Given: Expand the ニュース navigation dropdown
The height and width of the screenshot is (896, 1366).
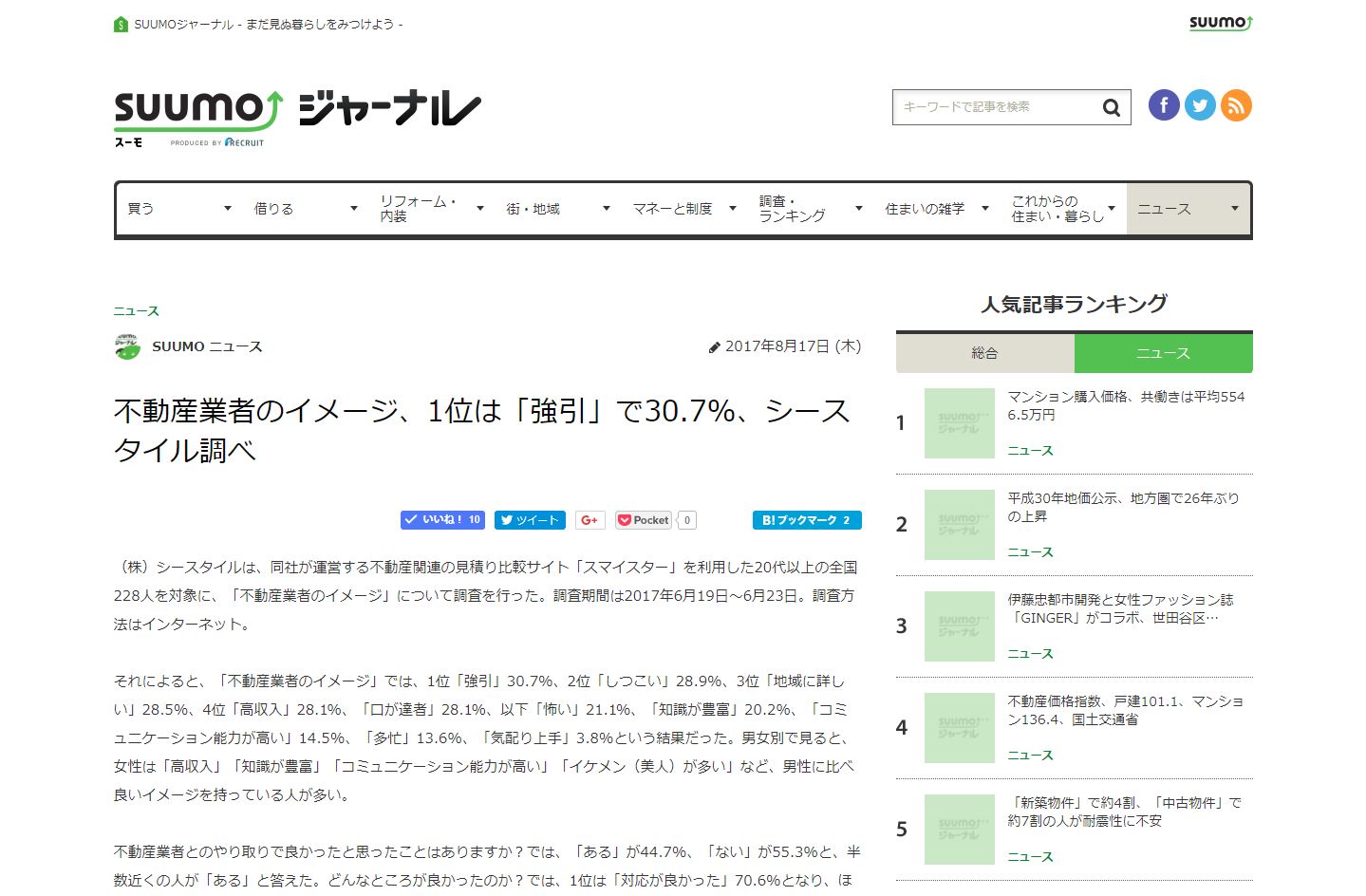Looking at the screenshot, I should coord(1188,209).
